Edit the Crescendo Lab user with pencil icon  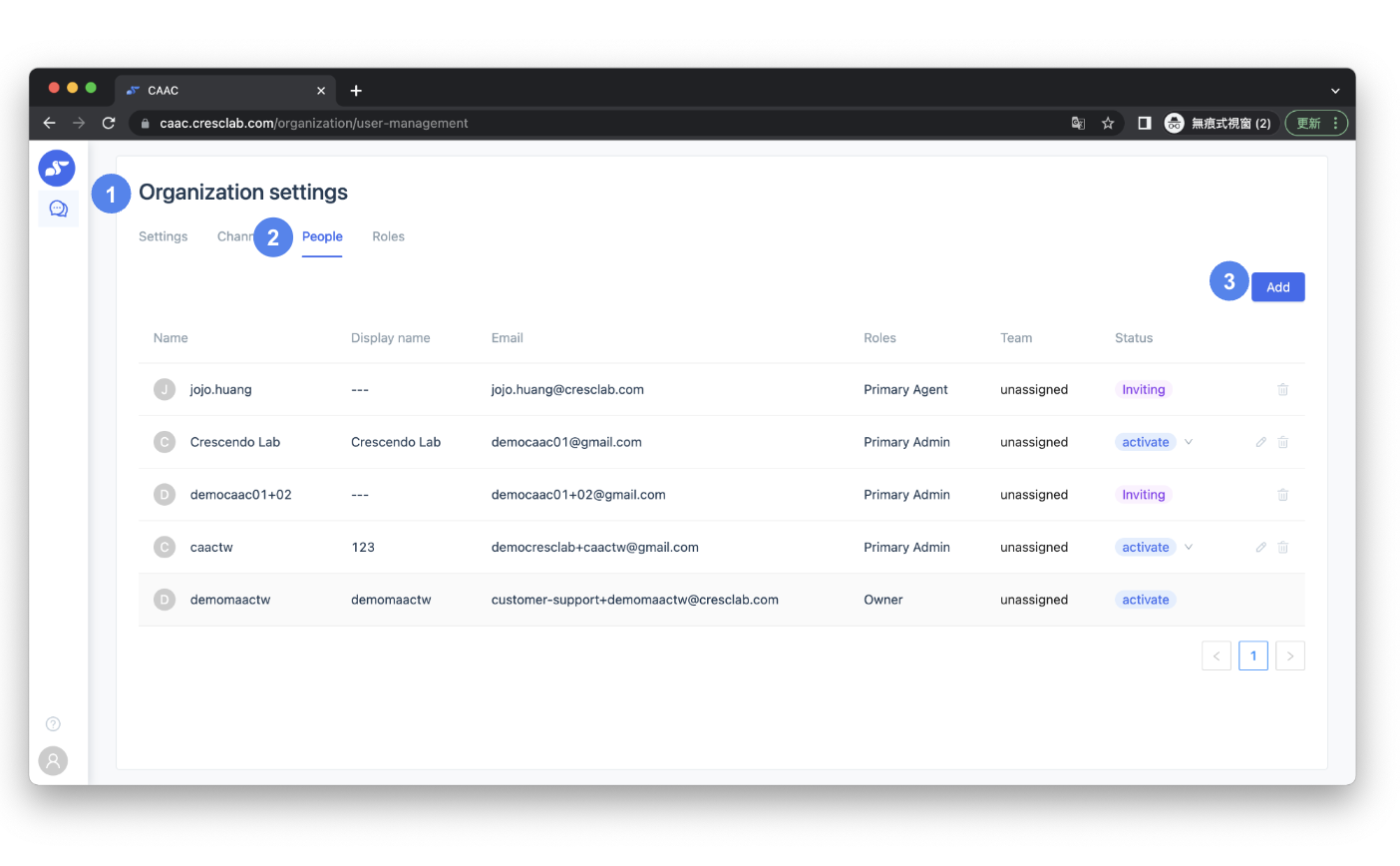click(x=1260, y=442)
